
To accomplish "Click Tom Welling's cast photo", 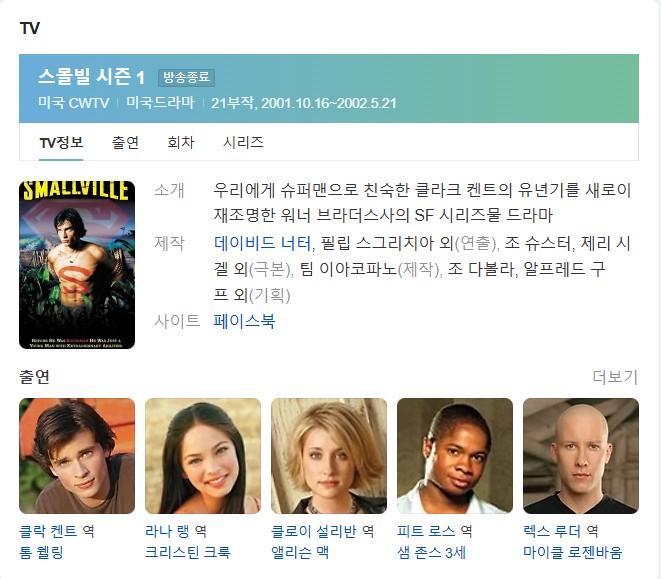I will pyautogui.click(x=77, y=456).
